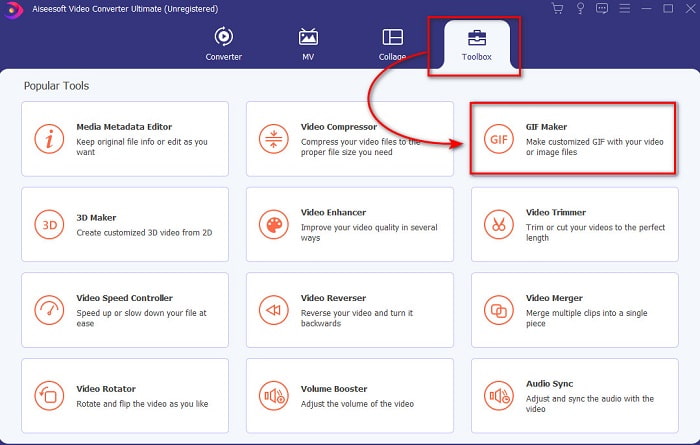Click the Video Speed Controller gauge icon
Viewport: 700px width, 445px height.
tap(49, 310)
